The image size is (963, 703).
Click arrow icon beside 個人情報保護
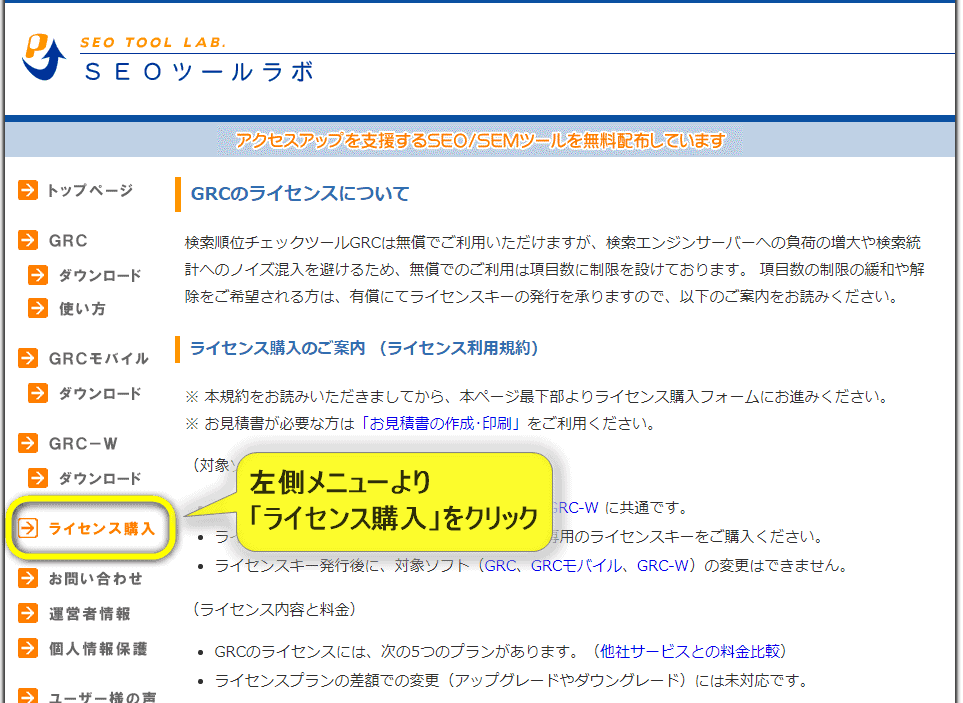coord(28,648)
